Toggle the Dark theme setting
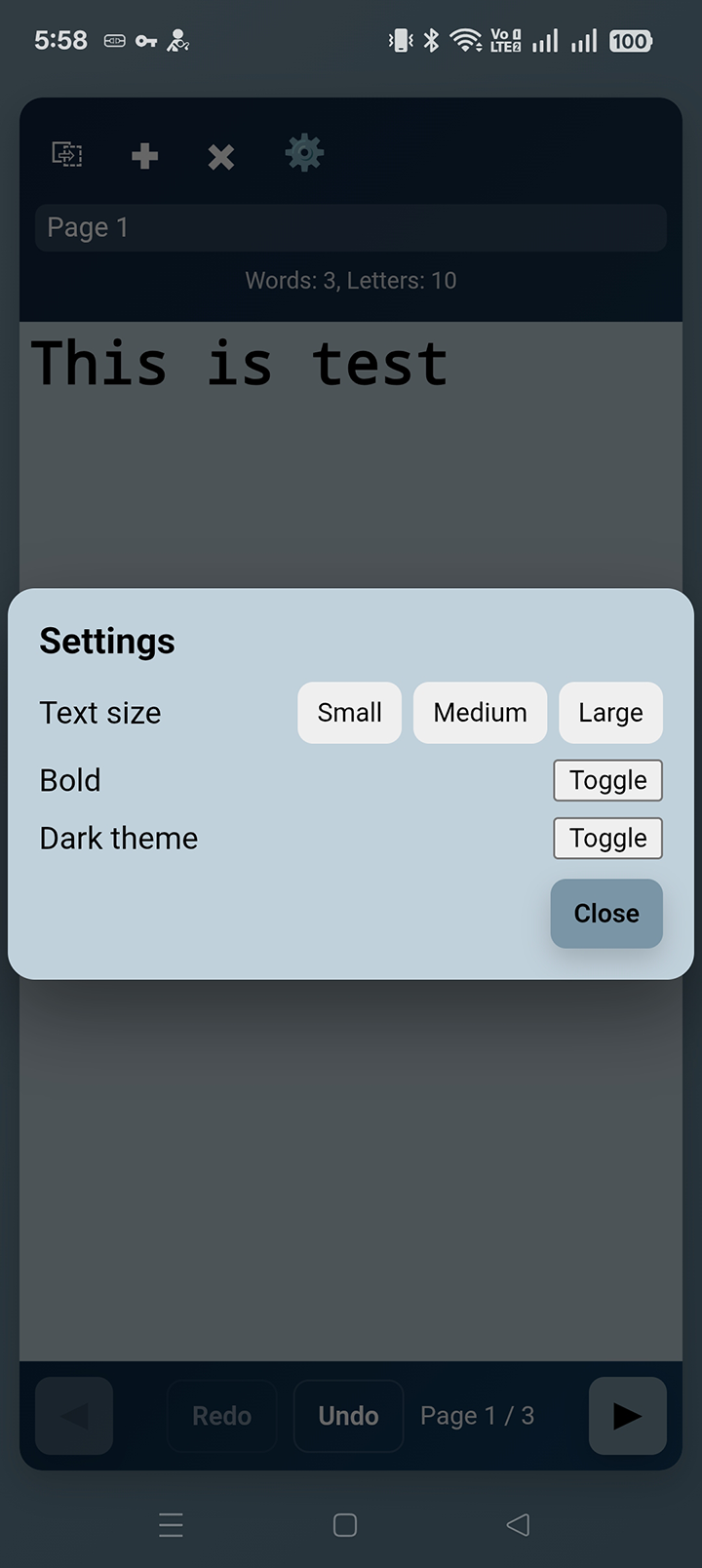This screenshot has width=702, height=1568. (x=607, y=839)
